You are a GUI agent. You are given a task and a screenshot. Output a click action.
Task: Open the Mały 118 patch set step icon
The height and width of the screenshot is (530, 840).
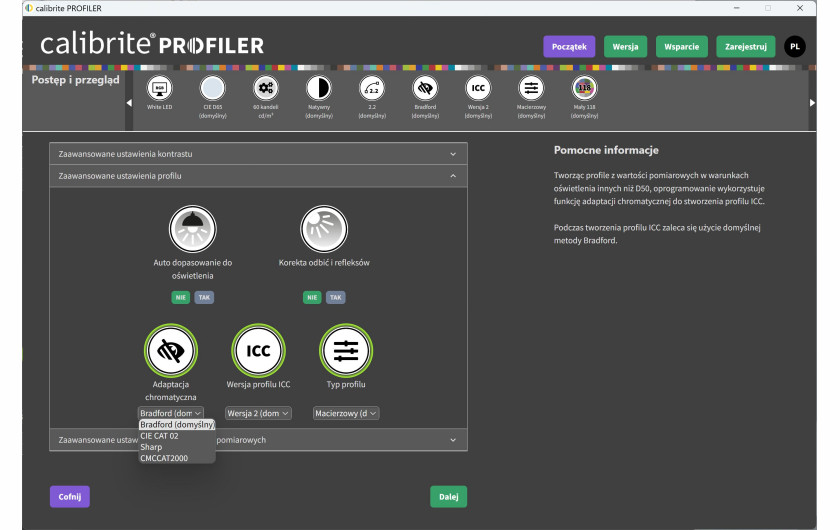click(x=584, y=88)
